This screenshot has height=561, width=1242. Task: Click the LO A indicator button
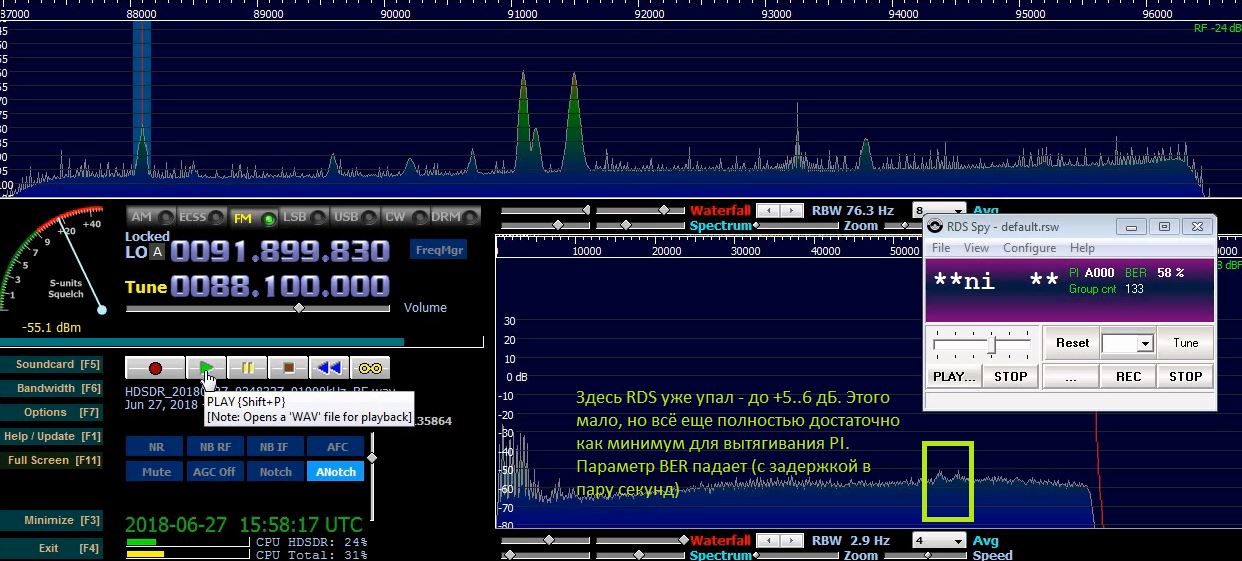pyautogui.click(x=157, y=253)
